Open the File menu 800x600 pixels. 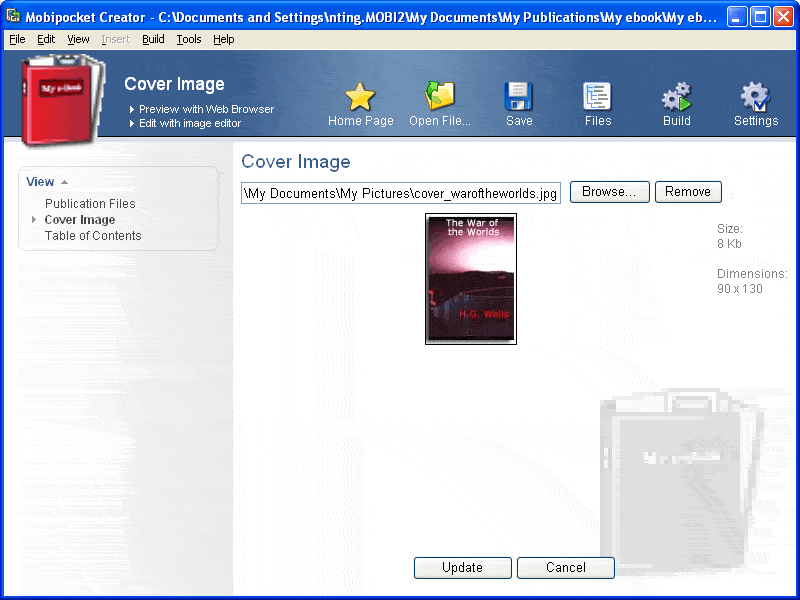coord(17,39)
